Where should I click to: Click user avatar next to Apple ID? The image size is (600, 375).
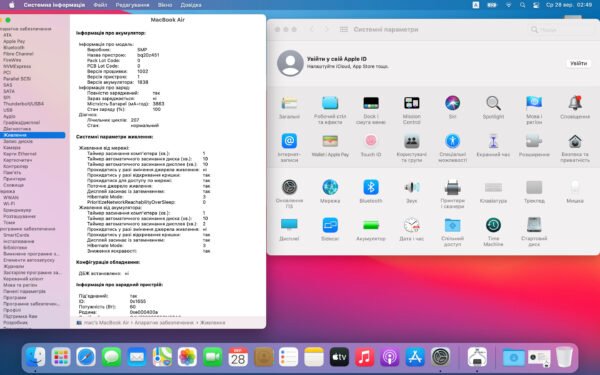(290, 63)
